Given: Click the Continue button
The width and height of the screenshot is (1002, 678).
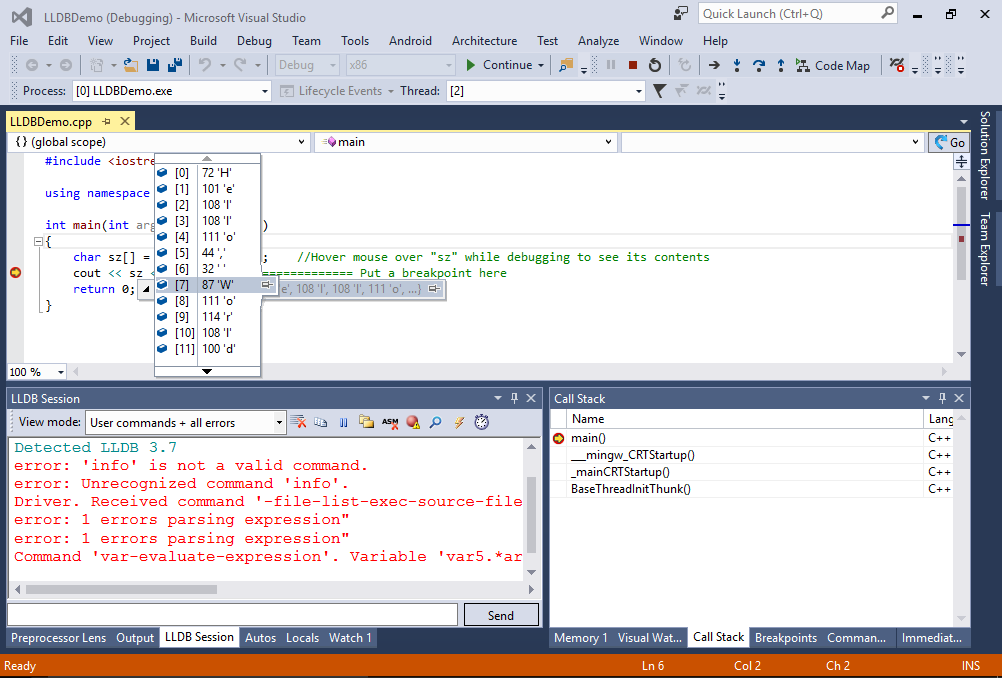Looking at the screenshot, I should (x=500, y=65).
